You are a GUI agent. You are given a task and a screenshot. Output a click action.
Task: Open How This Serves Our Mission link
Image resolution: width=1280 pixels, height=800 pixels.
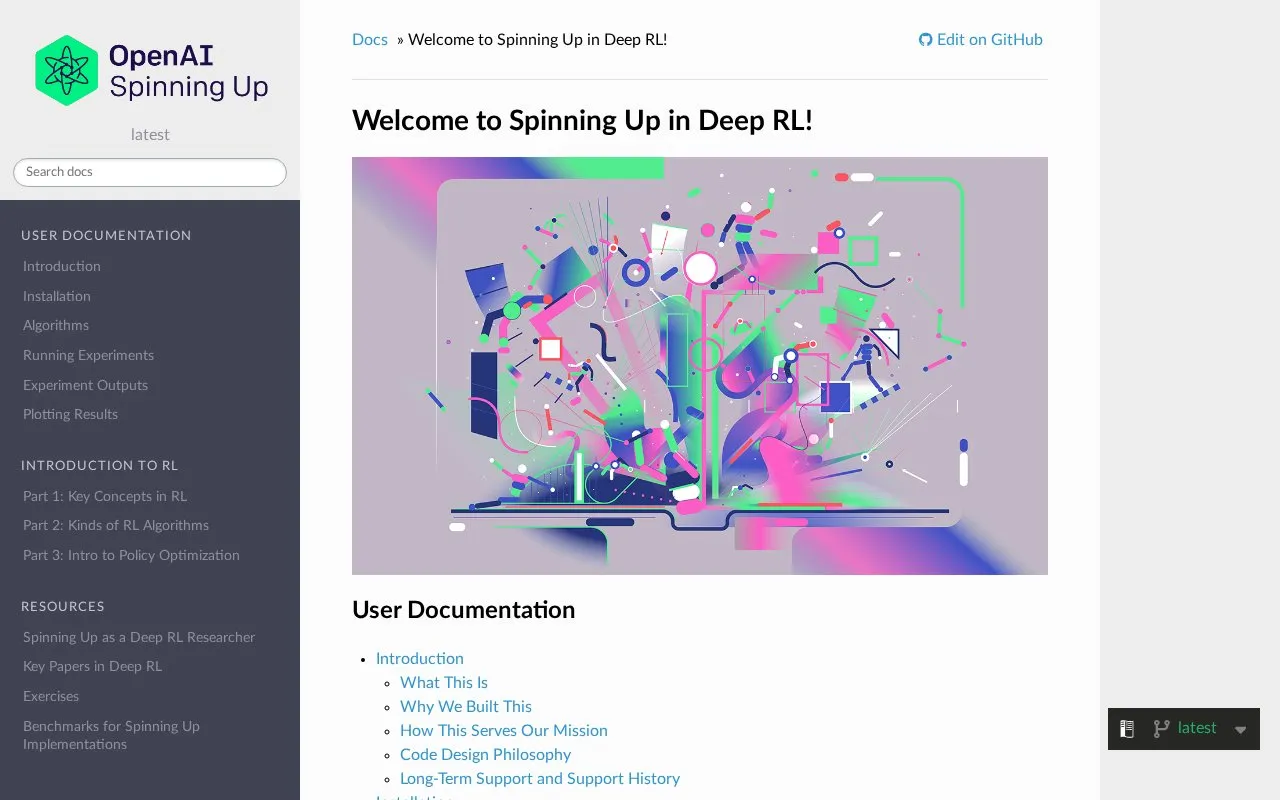tap(504, 730)
